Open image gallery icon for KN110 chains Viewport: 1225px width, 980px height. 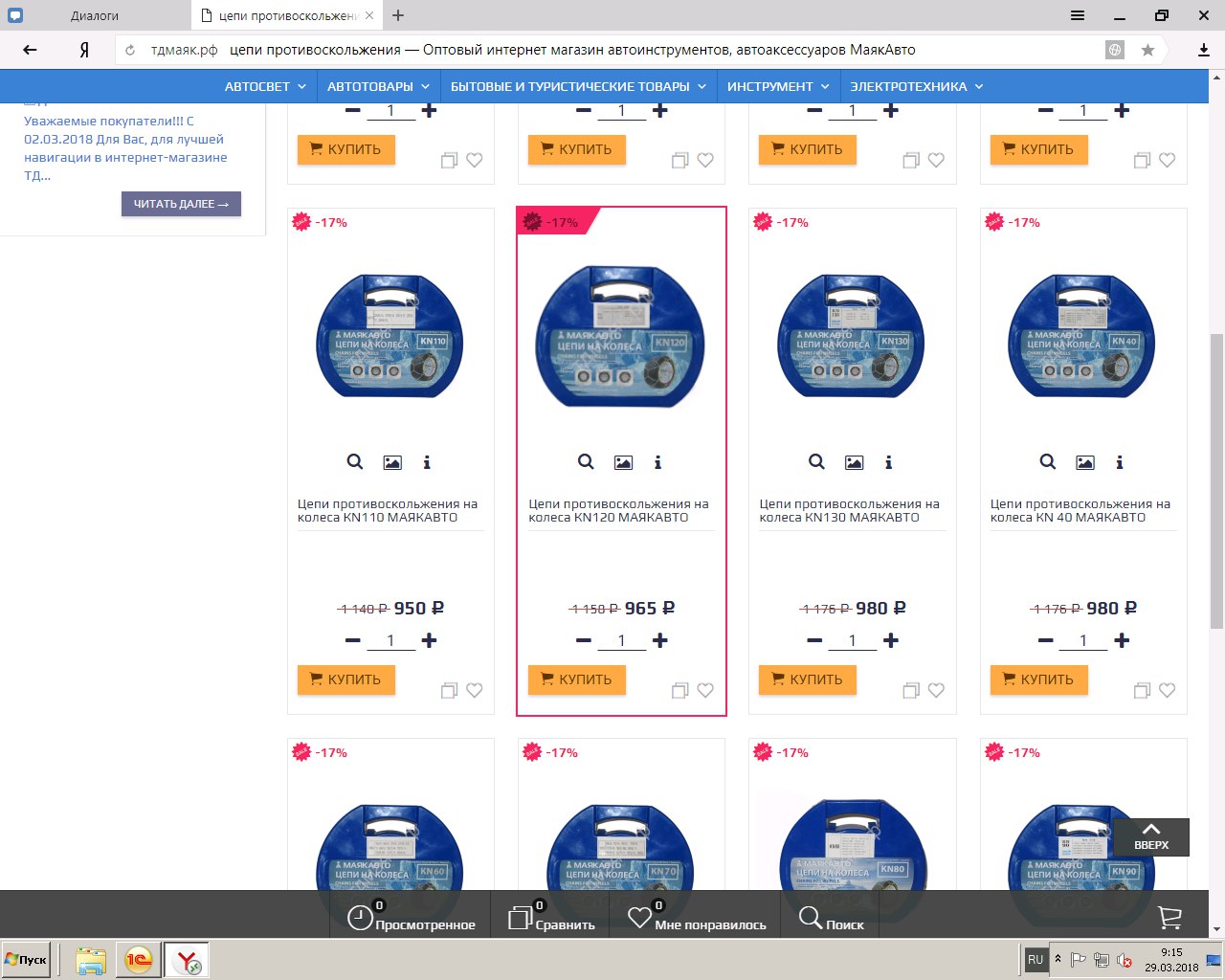point(392,462)
